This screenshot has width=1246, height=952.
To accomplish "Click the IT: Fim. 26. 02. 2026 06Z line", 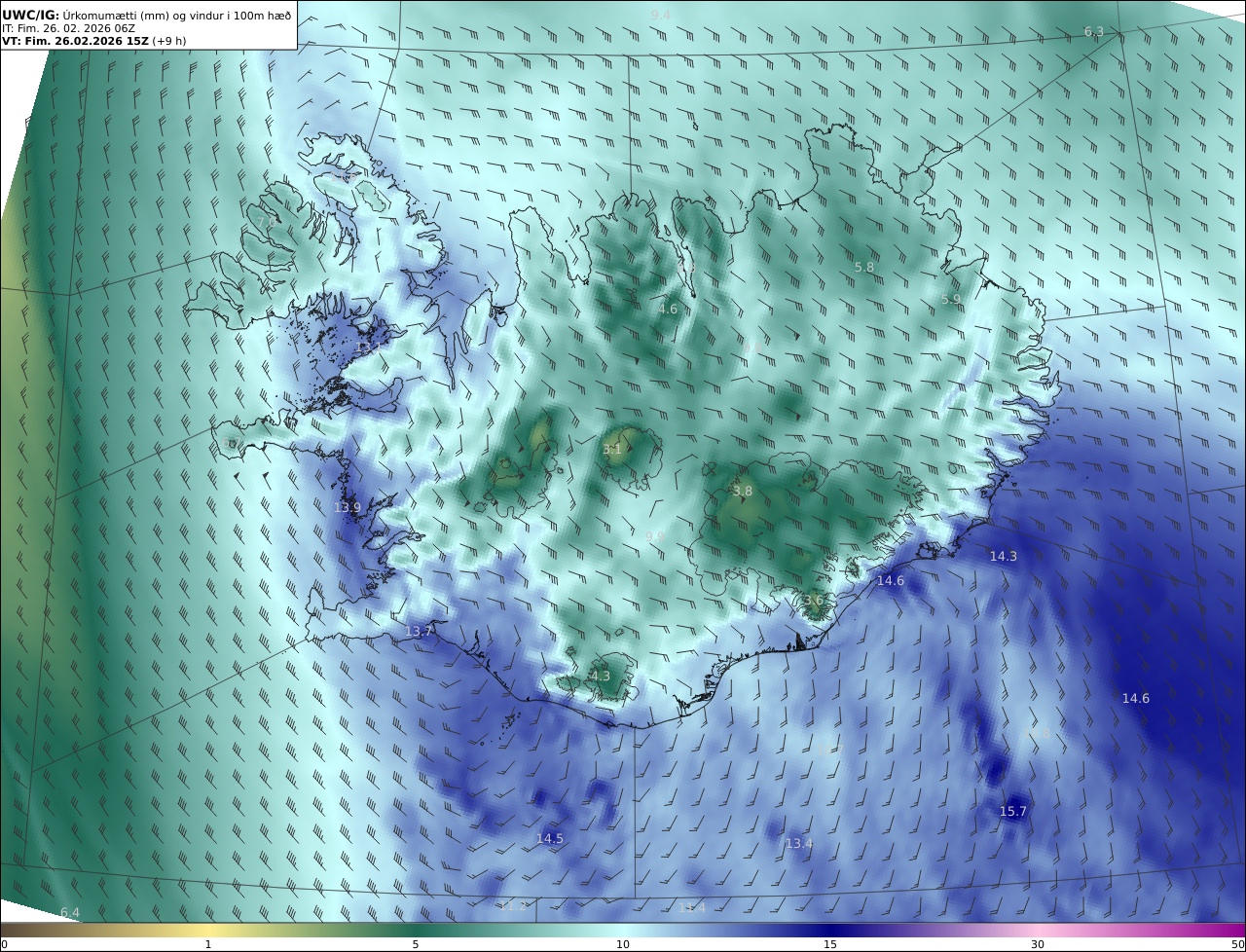I will coord(68,28).
